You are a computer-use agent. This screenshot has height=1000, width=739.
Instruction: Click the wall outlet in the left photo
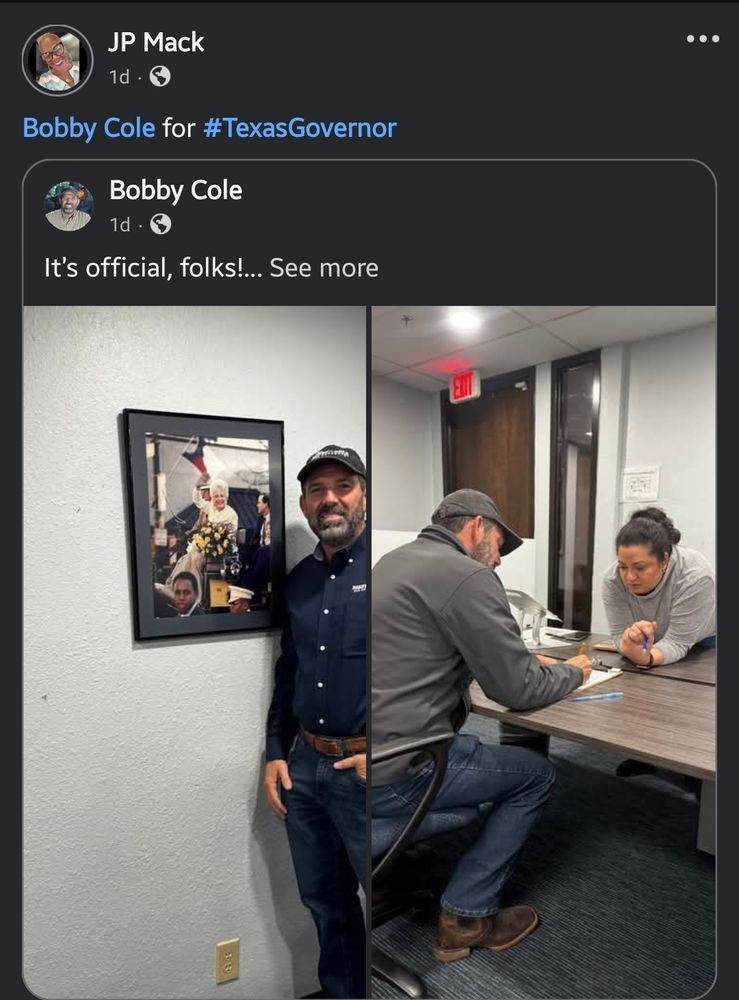tap(228, 960)
